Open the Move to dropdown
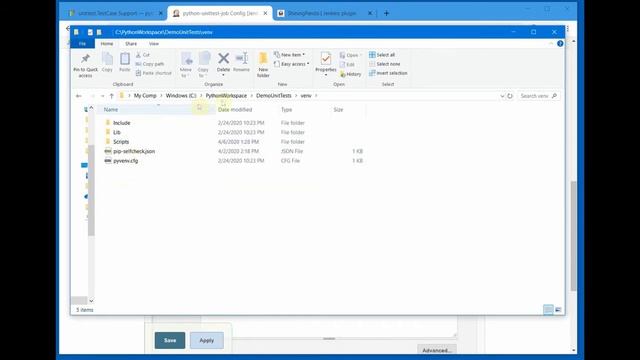The image size is (640, 360). point(186,65)
